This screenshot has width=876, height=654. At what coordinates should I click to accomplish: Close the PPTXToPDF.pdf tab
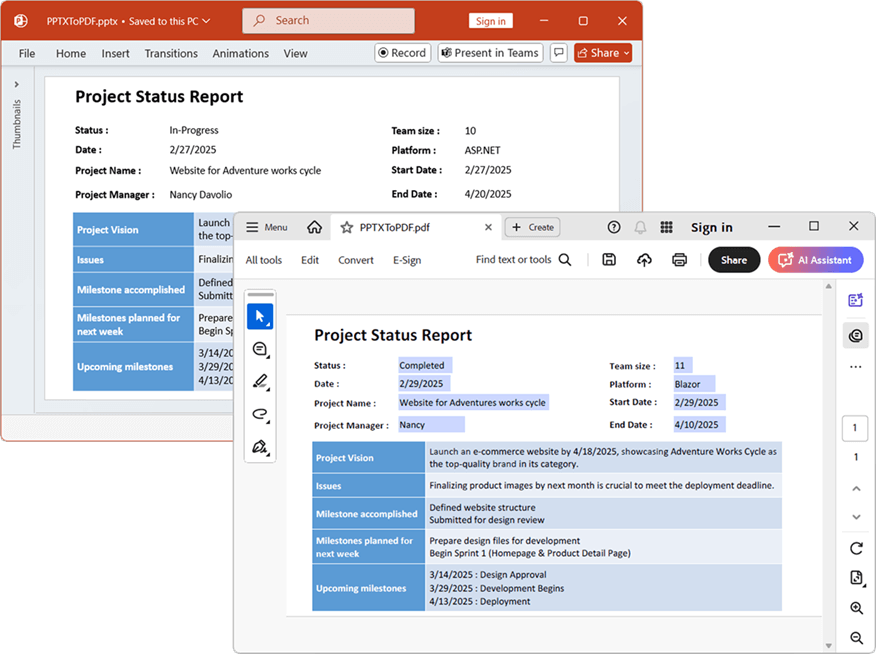pos(488,227)
